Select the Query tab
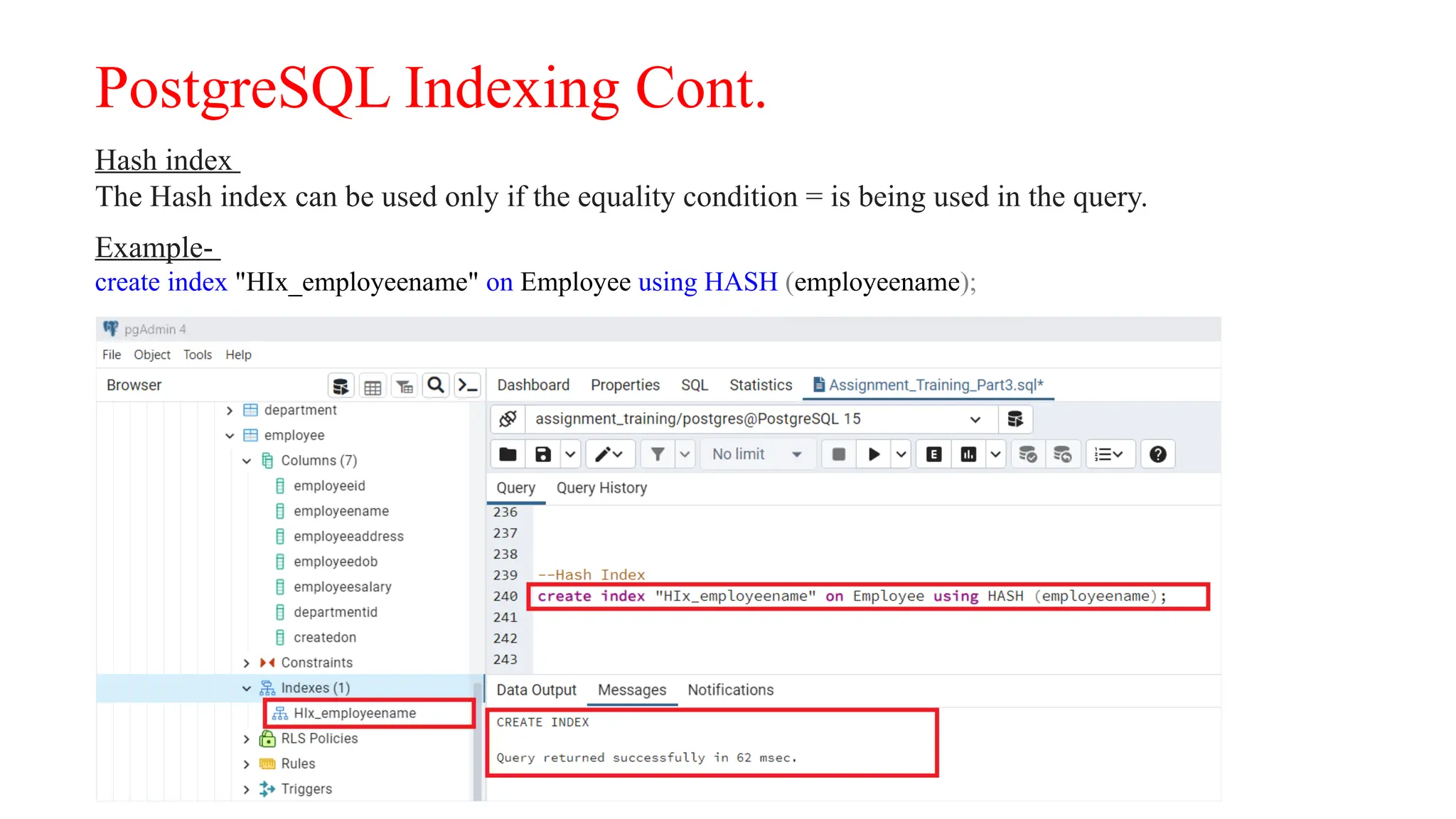 (x=515, y=488)
